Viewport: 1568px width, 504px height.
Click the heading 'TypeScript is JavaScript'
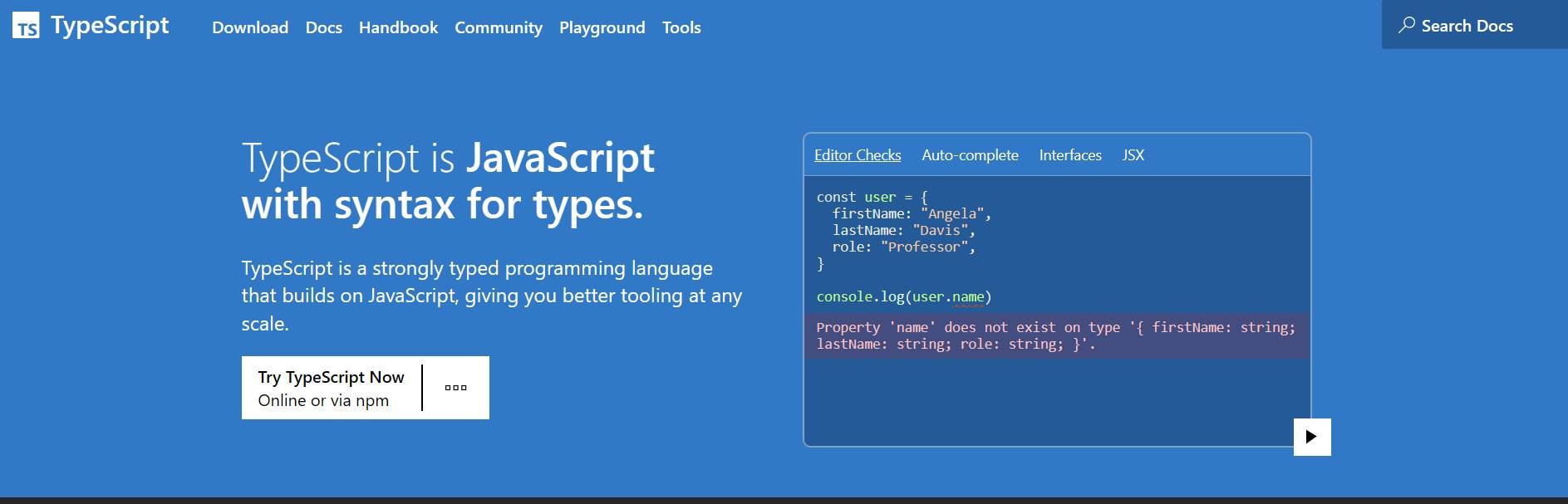click(x=448, y=158)
